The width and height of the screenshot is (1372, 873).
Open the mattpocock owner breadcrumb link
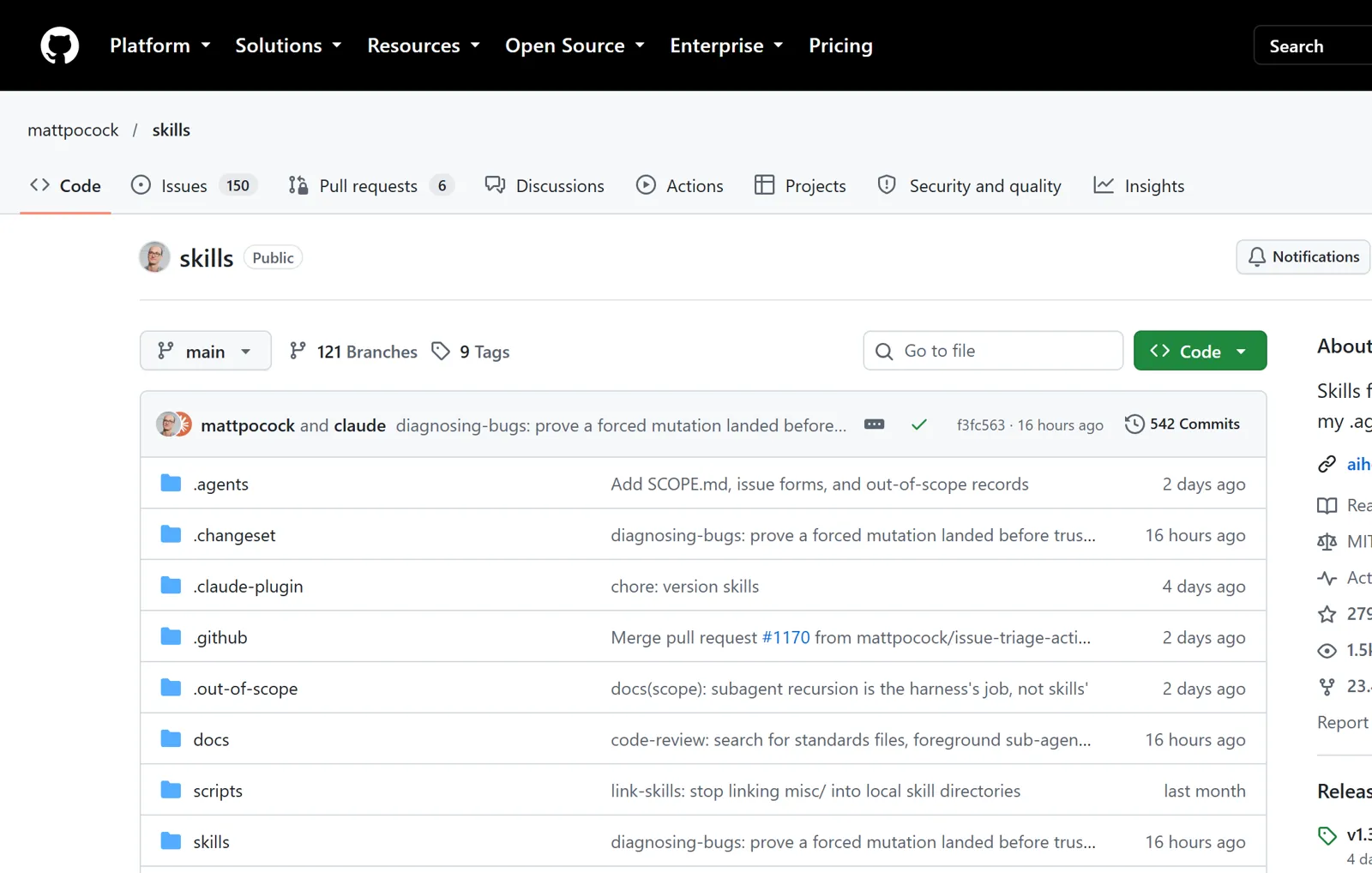click(x=73, y=130)
